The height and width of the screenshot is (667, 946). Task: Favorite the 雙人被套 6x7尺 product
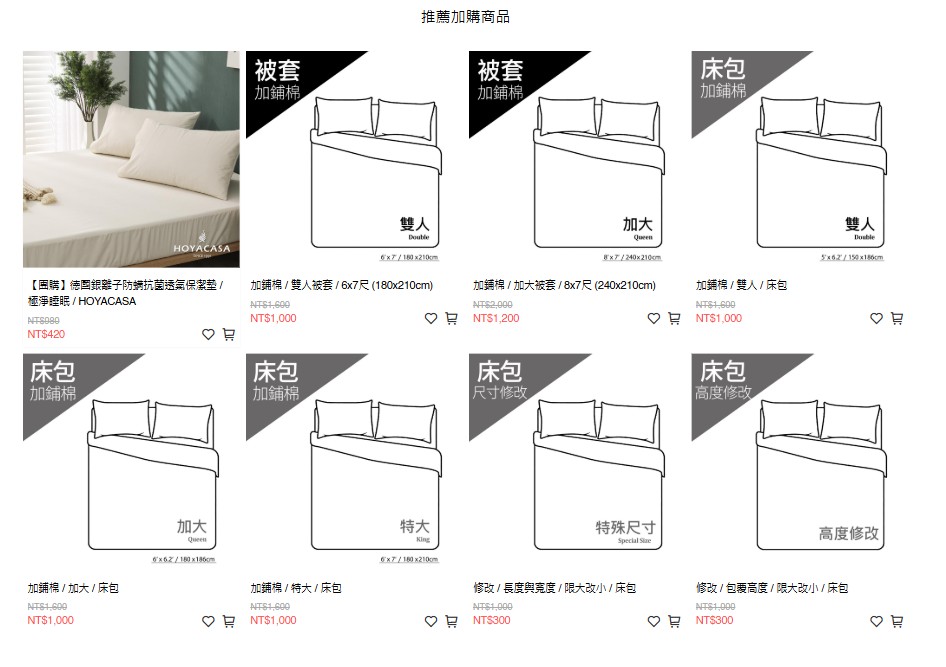point(431,318)
